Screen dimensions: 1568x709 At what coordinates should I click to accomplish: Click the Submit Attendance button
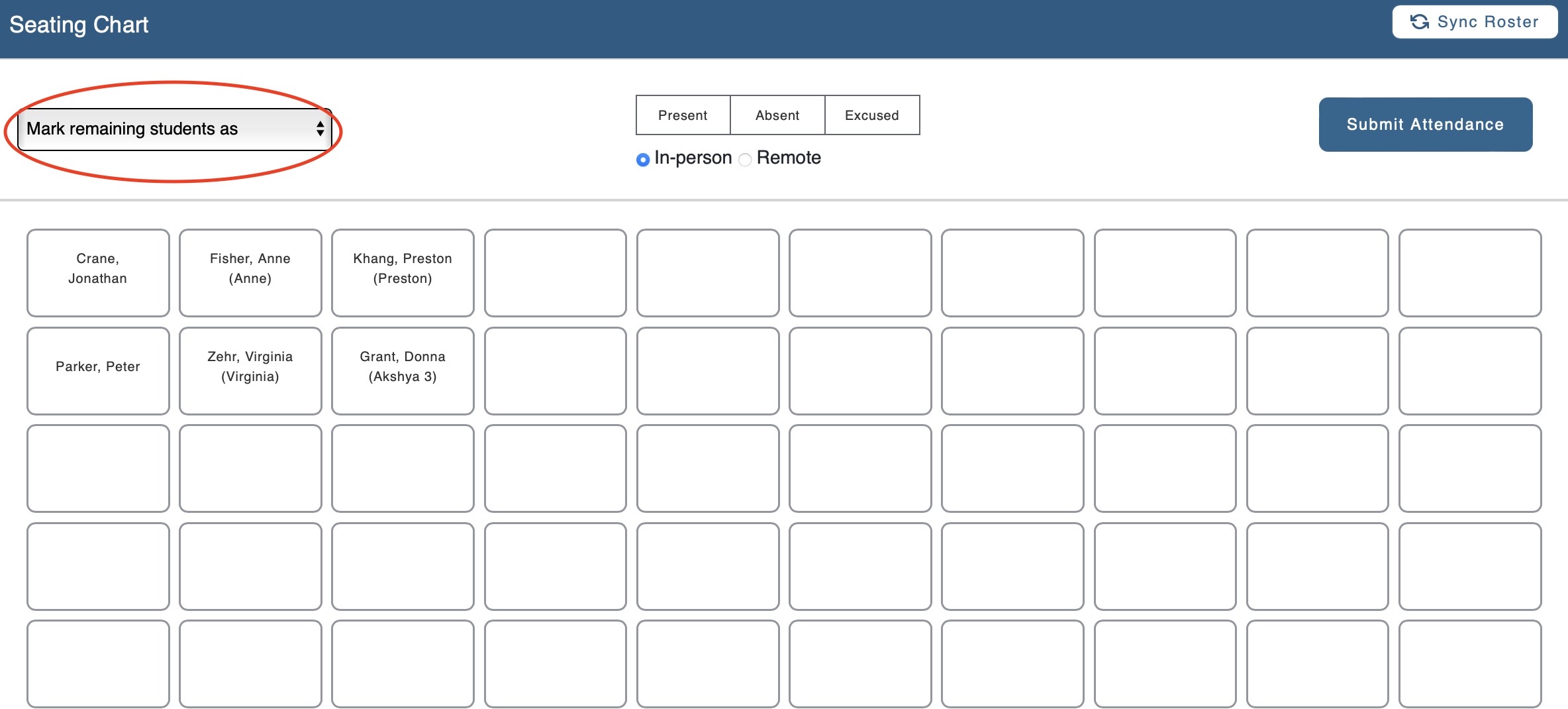point(1425,124)
